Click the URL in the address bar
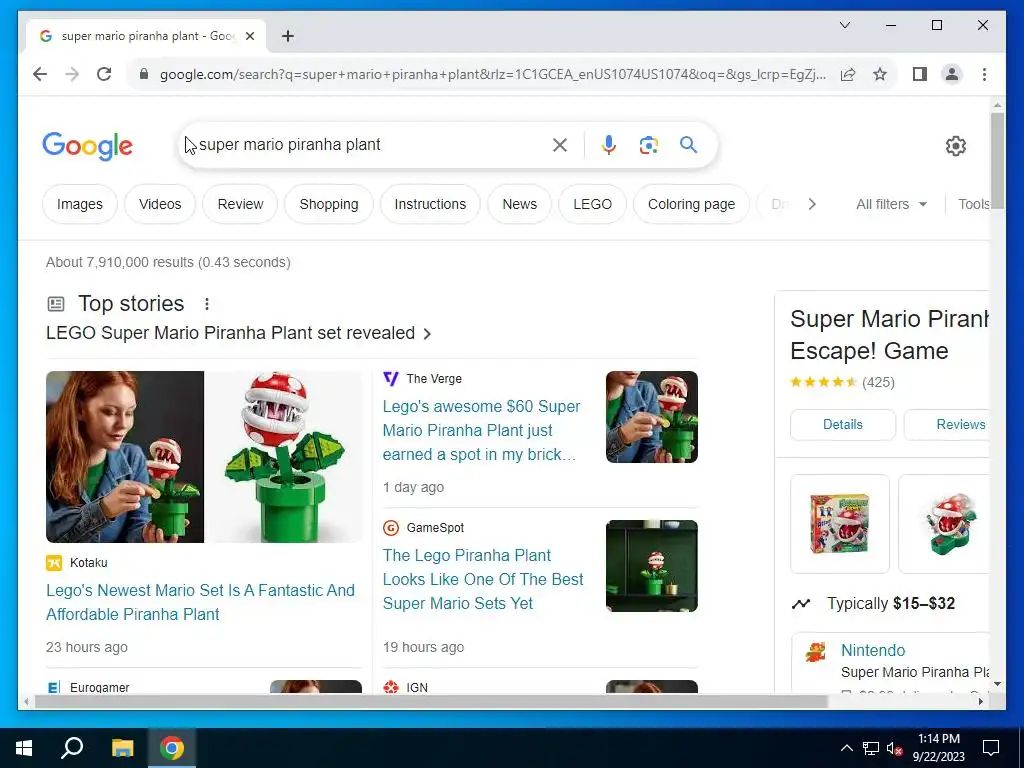The height and width of the screenshot is (768, 1024). click(x=493, y=74)
